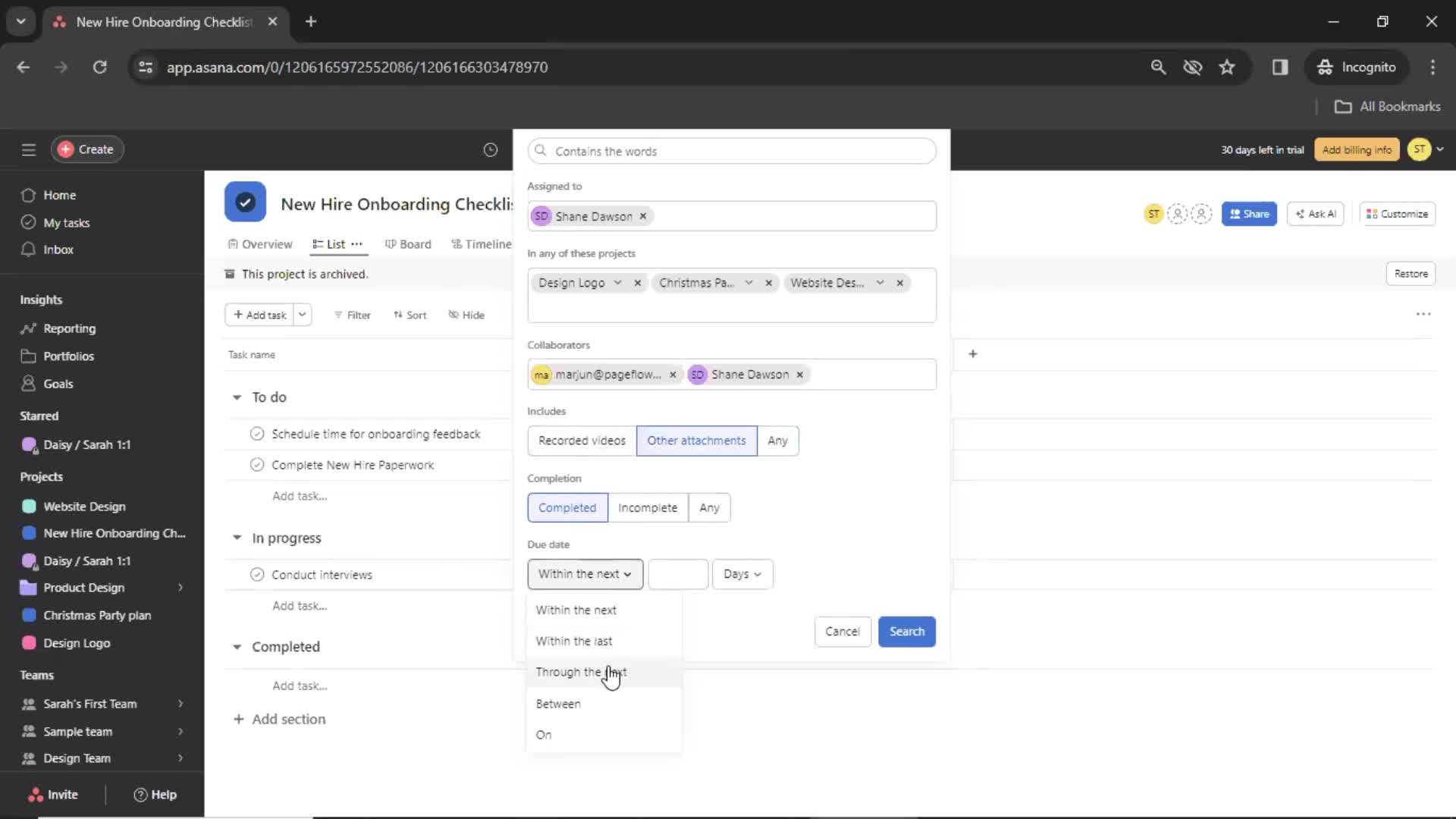Image resolution: width=1456 pixels, height=819 pixels.
Task: Choose 'Within the last' menu option
Action: [x=604, y=642]
